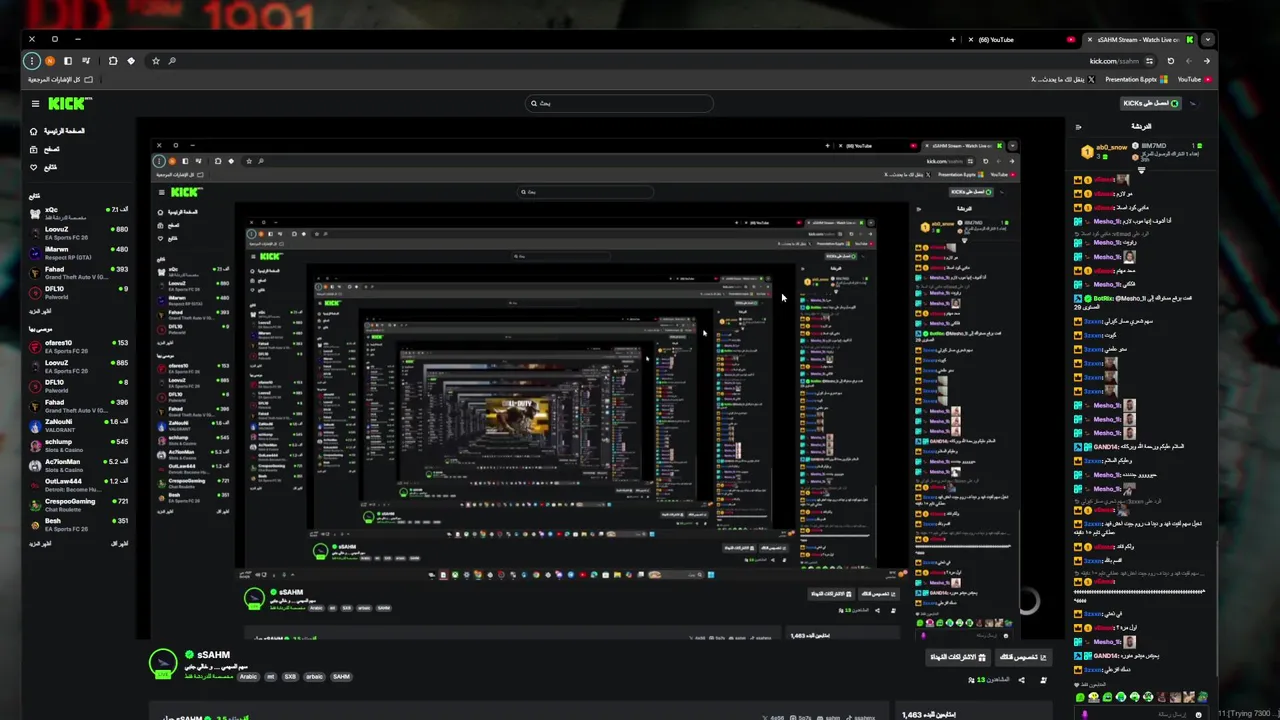Image resolution: width=1280 pixels, height=720 pixels.
Task: Click the green category link under sSAHM
Action: click(209, 676)
